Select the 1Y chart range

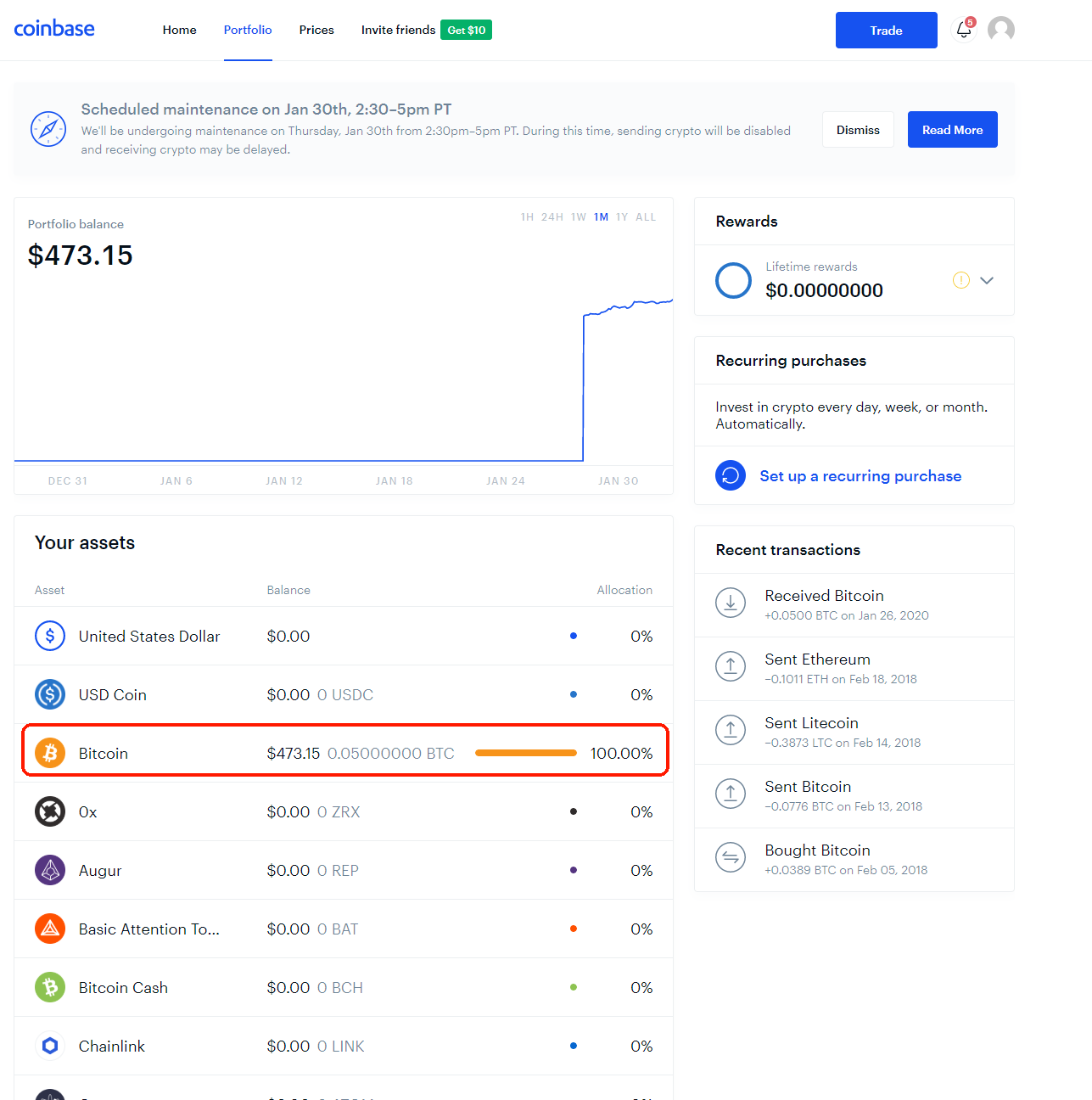pos(622,217)
